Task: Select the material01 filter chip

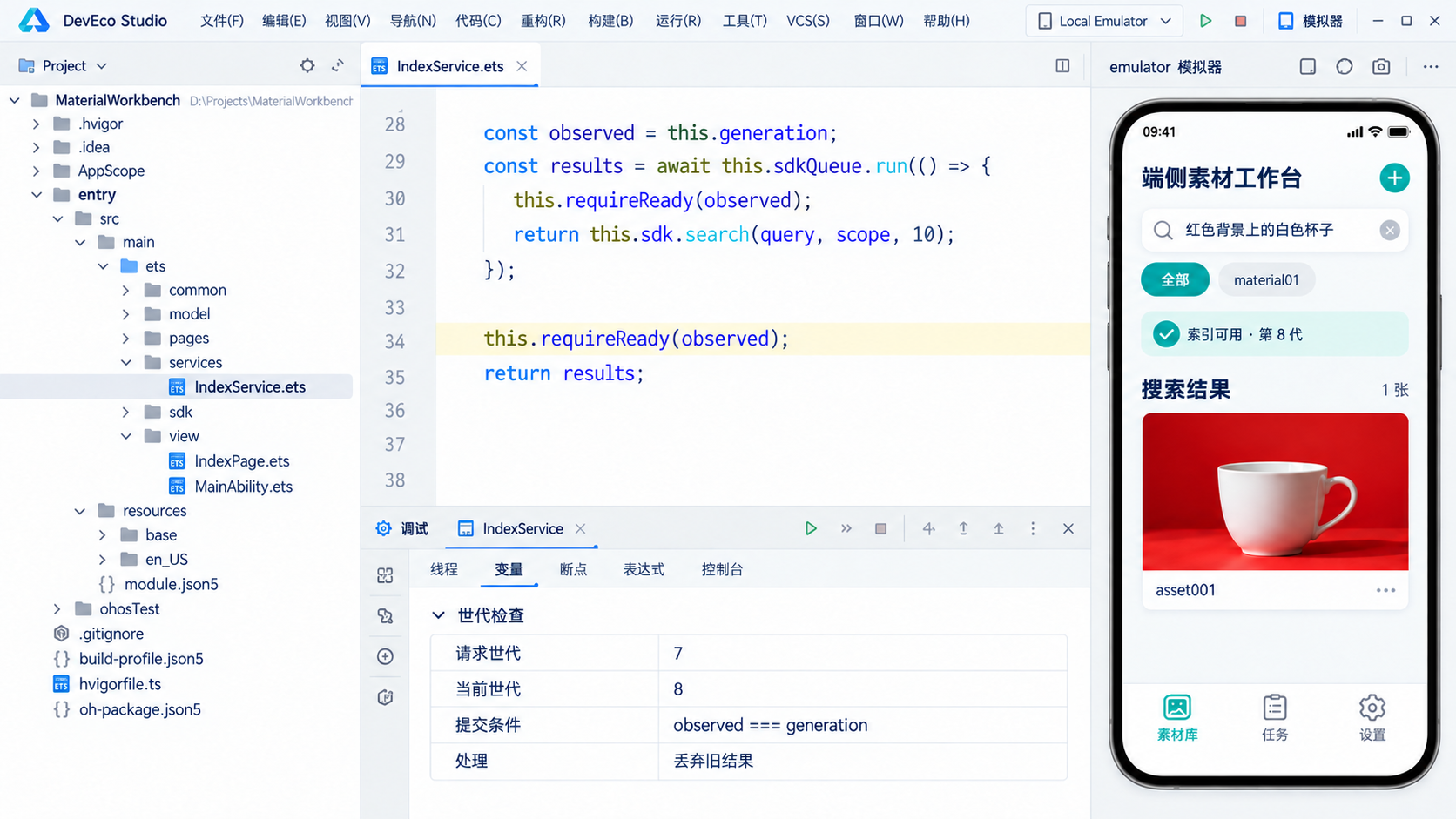Action: (1266, 279)
